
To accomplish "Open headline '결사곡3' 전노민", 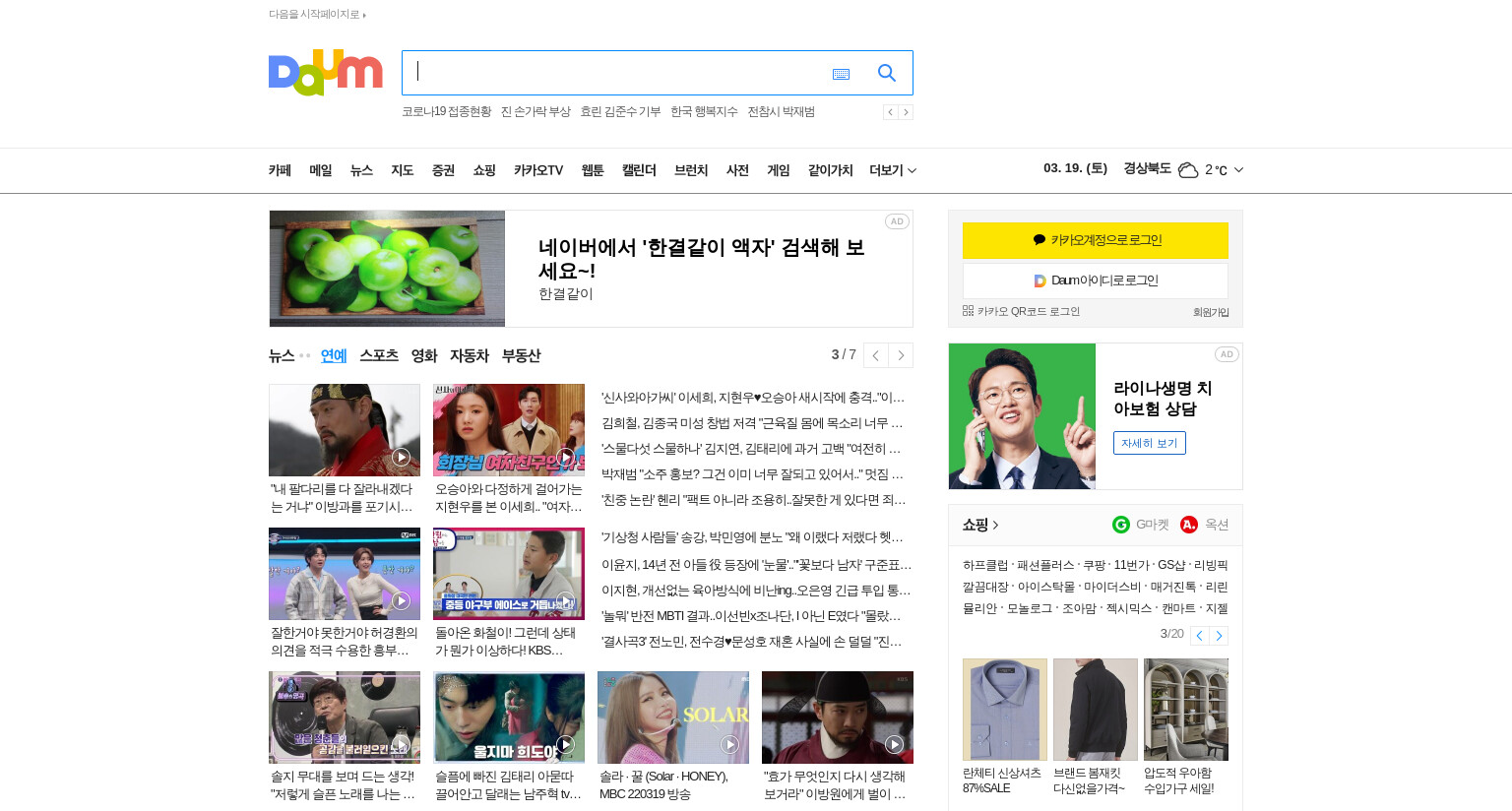I will (753, 642).
